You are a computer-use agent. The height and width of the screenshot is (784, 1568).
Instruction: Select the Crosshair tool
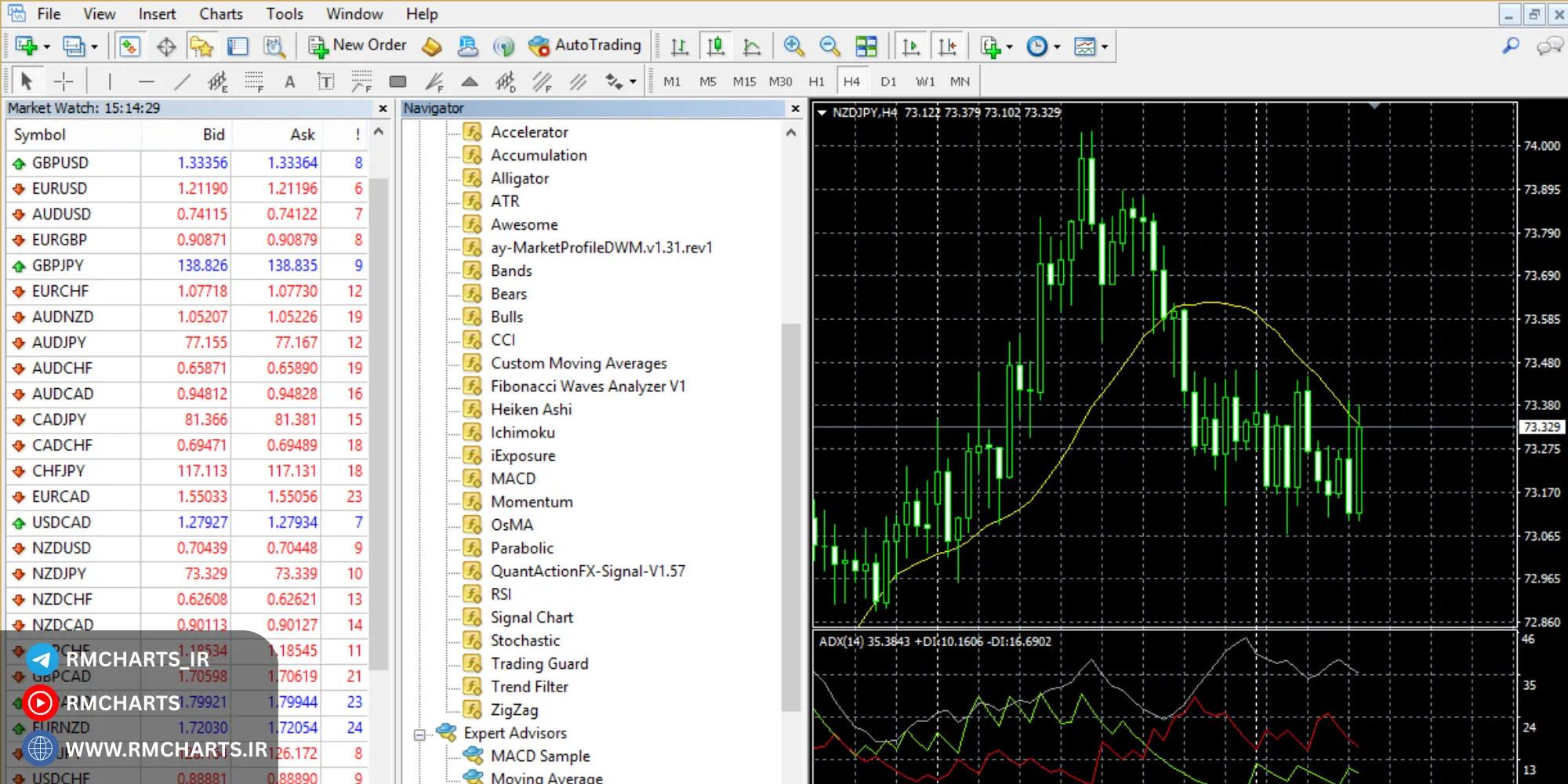64,81
